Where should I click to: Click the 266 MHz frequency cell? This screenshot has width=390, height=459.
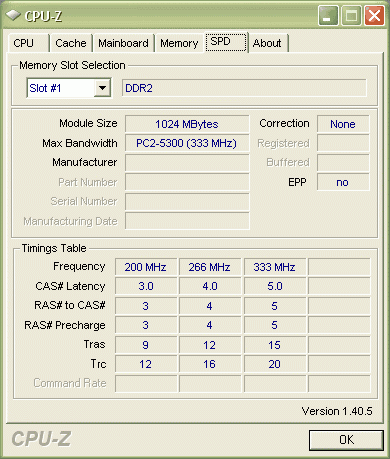210,267
